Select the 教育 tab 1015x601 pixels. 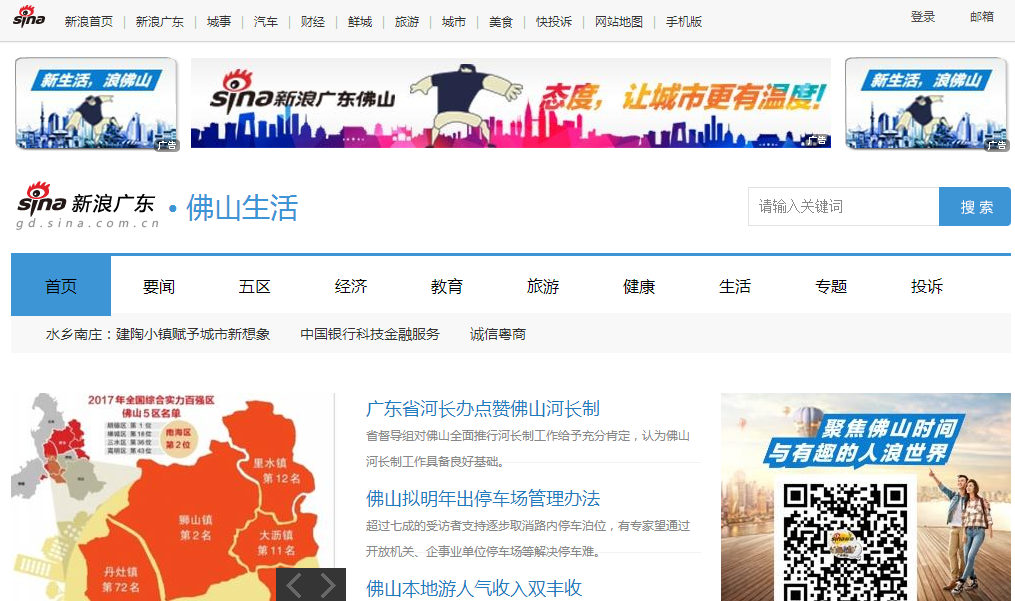[447, 286]
